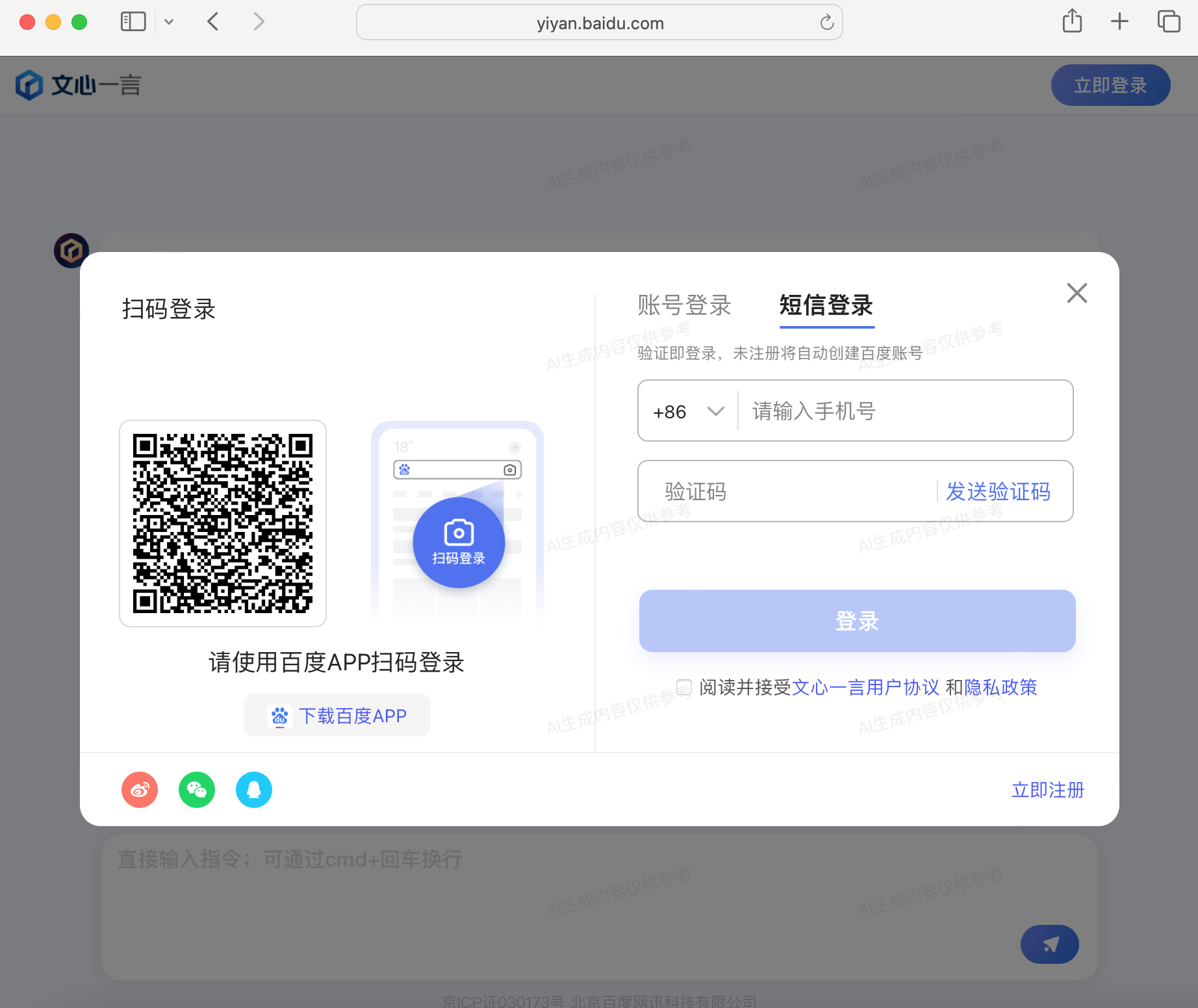1198x1008 pixels.
Task: Close the login dialog
Action: point(1077,293)
